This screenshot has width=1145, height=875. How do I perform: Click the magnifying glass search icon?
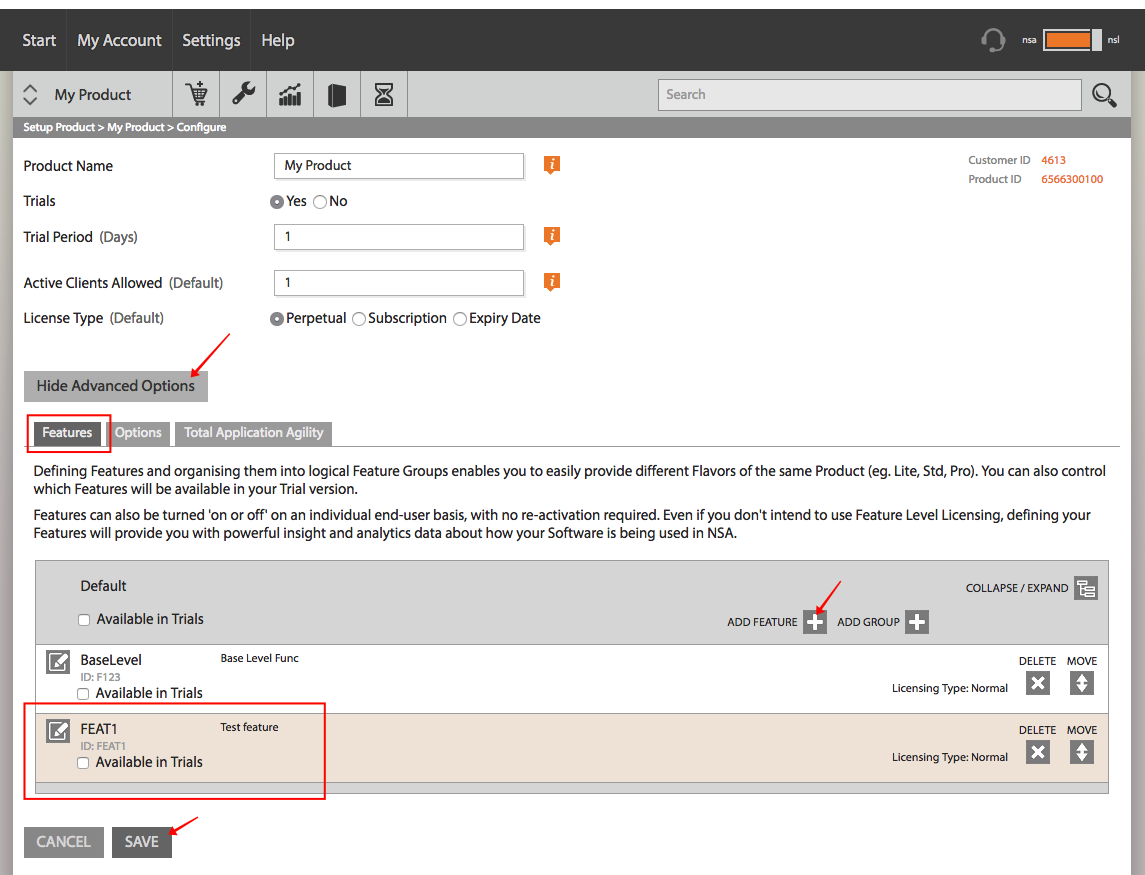pos(1103,95)
